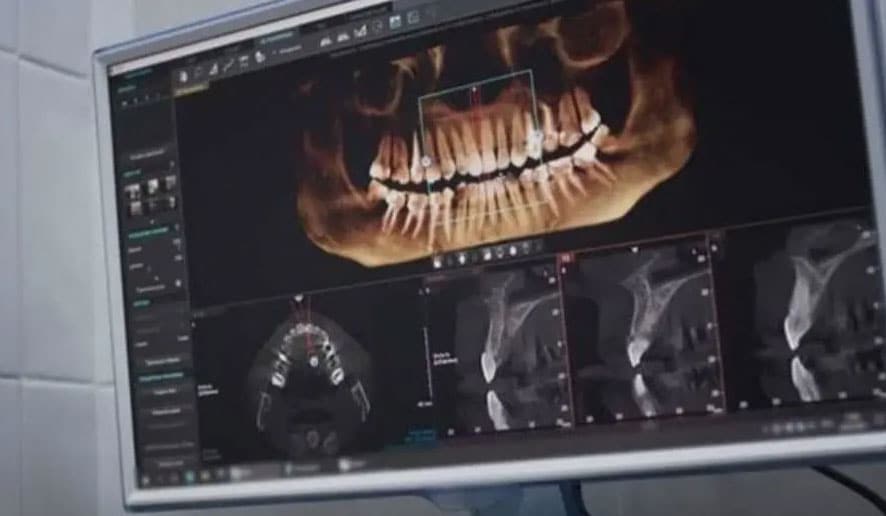
Task: Click the round handle on the left edge of the selection box
Action: 425,161
